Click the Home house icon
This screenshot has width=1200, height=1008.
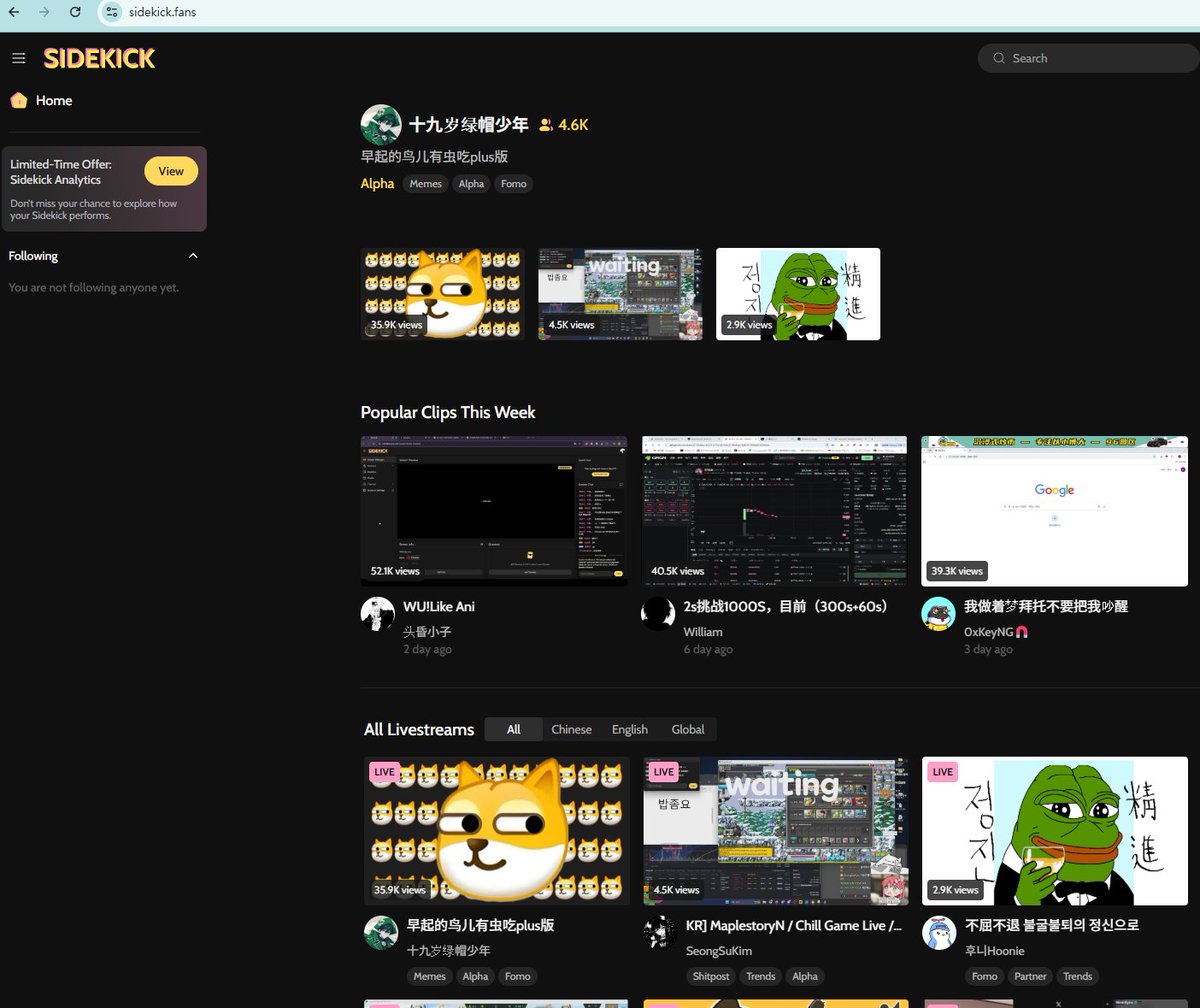point(18,100)
